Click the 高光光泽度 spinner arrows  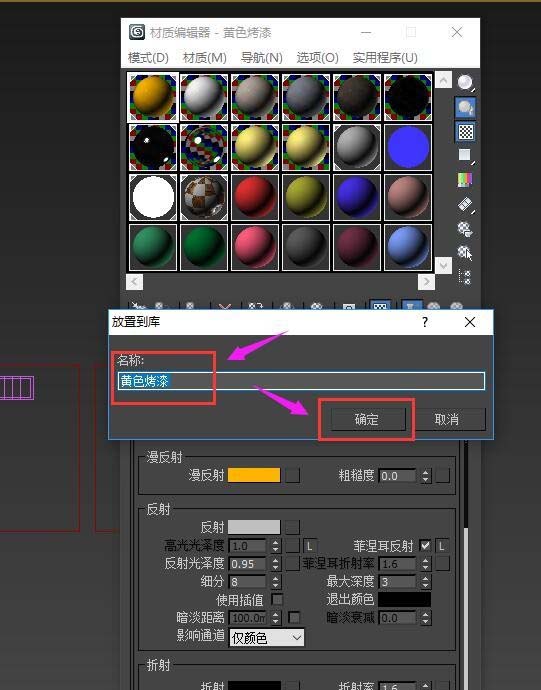pos(276,546)
